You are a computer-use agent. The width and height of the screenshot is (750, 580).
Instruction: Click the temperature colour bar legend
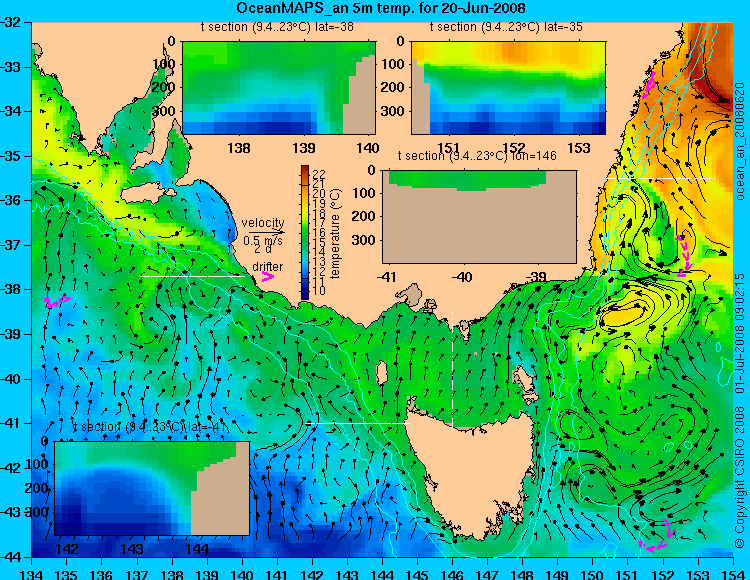305,232
